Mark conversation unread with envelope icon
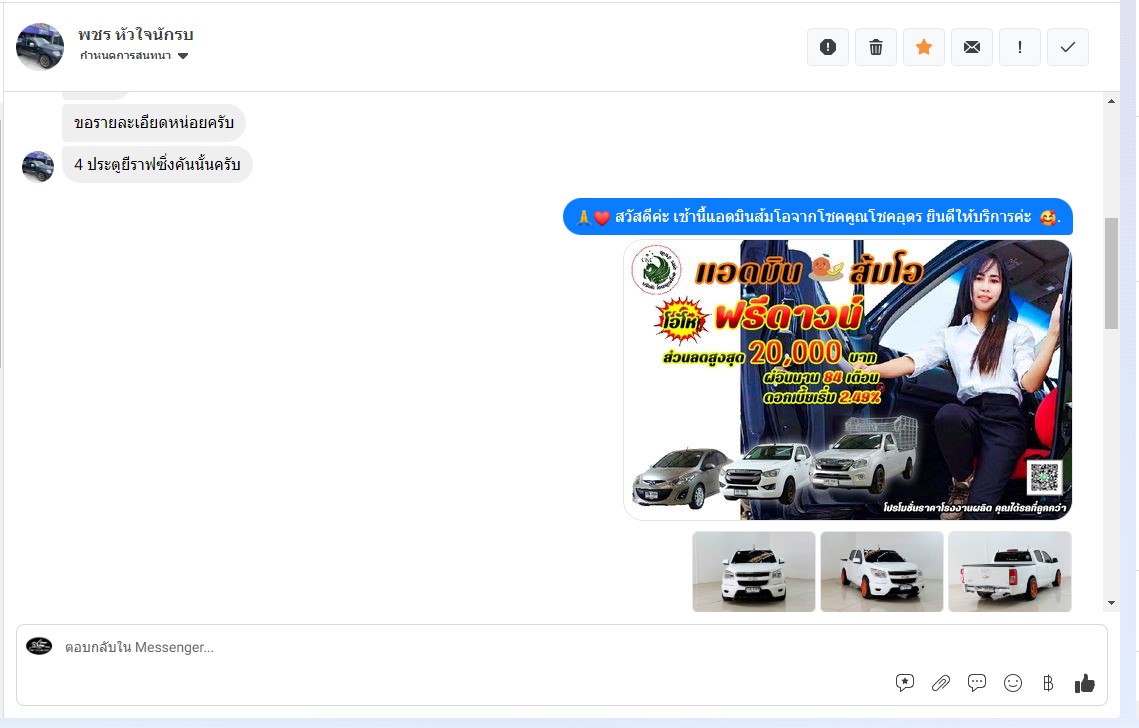The image size is (1139, 728). (x=971, y=47)
